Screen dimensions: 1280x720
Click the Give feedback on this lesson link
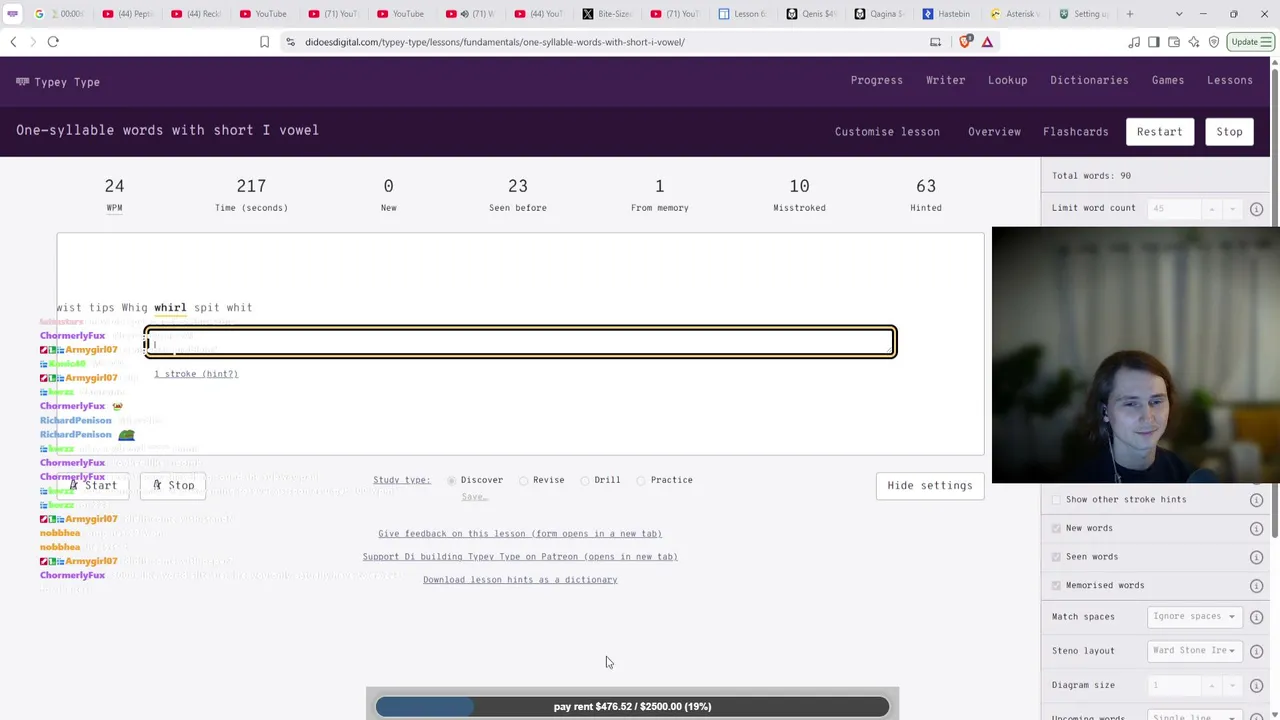[520, 534]
